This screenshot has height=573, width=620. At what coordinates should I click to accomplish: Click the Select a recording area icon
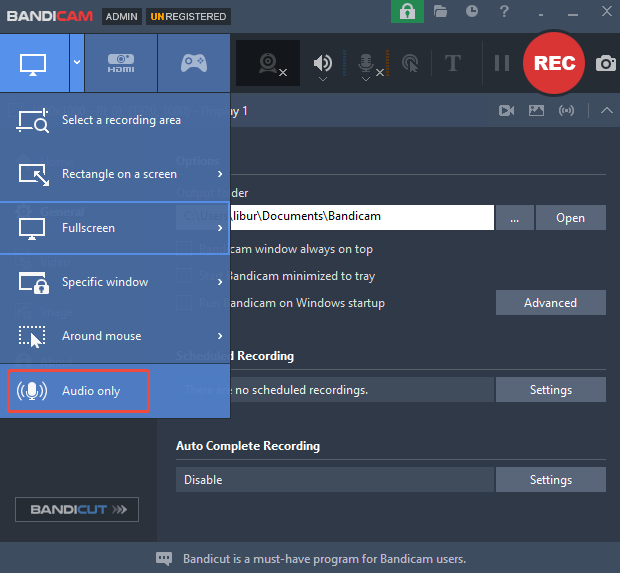tap(33, 120)
